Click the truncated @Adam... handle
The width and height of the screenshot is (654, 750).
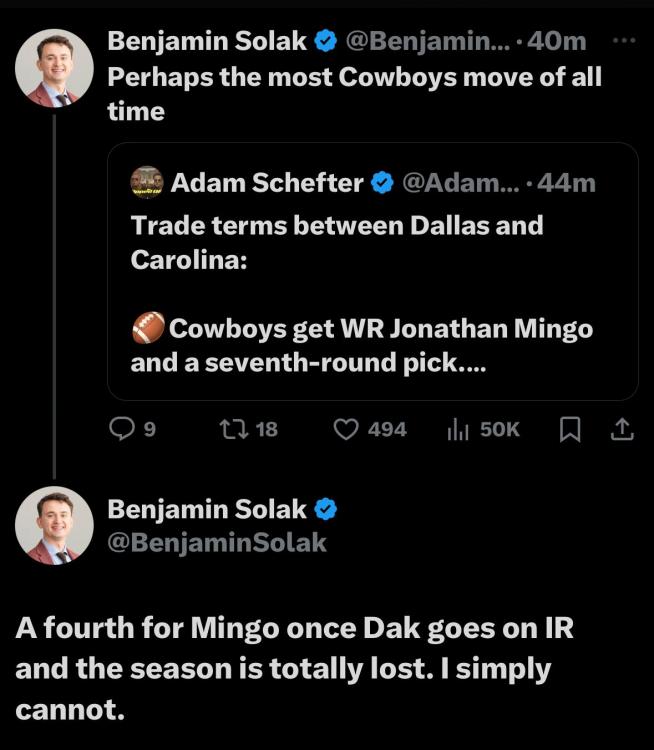pos(459,183)
